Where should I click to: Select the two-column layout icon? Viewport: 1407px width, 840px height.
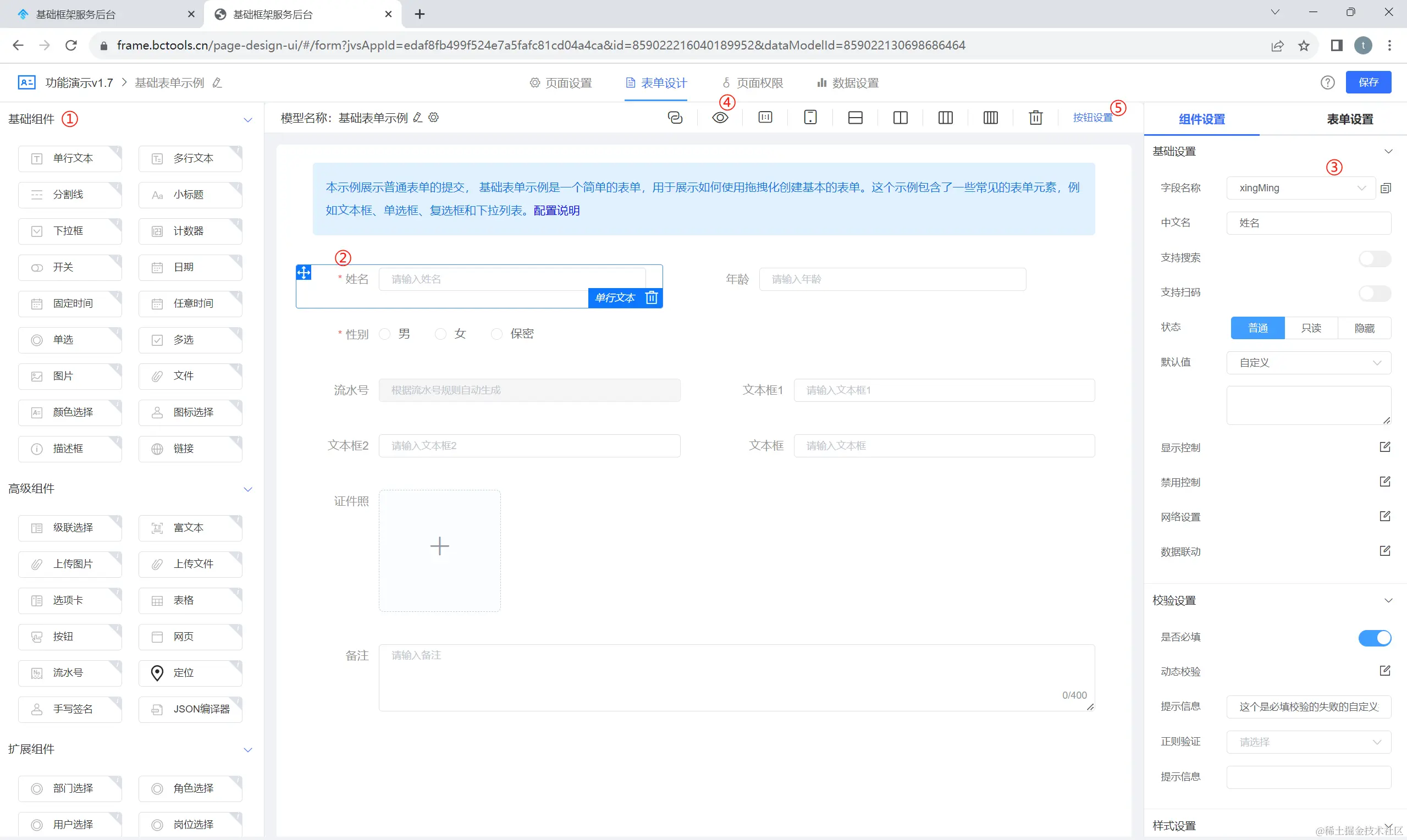tap(900, 118)
